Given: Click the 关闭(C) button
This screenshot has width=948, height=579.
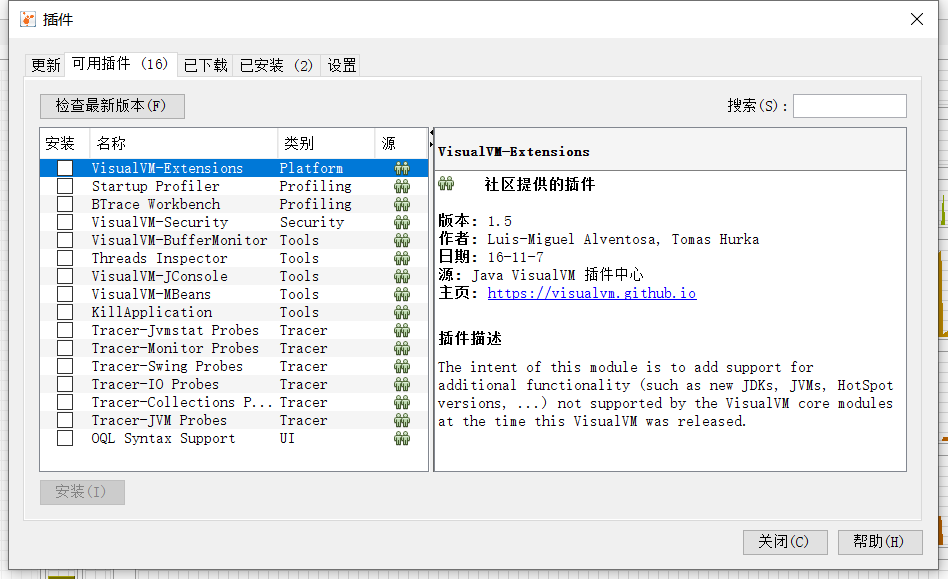Looking at the screenshot, I should pyautogui.click(x=785, y=542).
